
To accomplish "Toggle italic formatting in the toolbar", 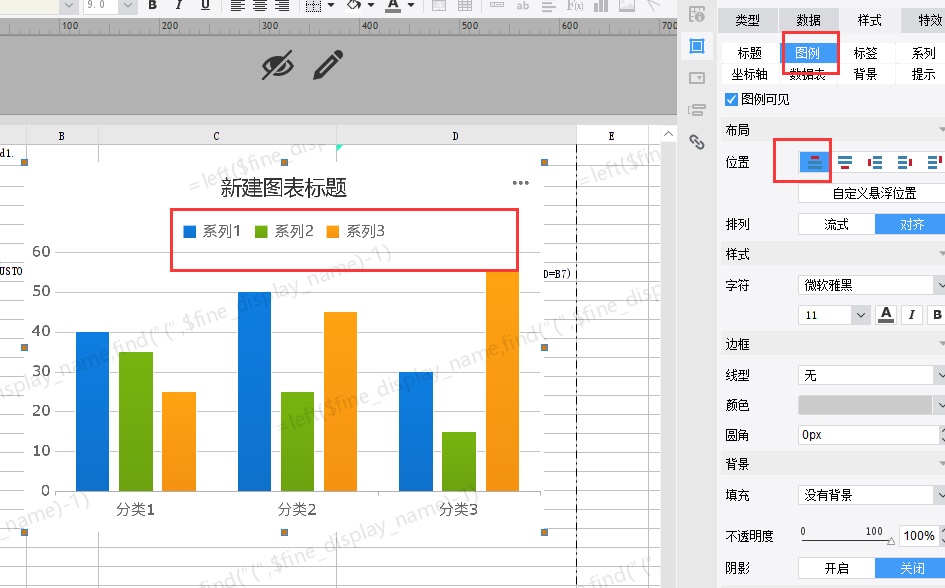I will 179,5.
